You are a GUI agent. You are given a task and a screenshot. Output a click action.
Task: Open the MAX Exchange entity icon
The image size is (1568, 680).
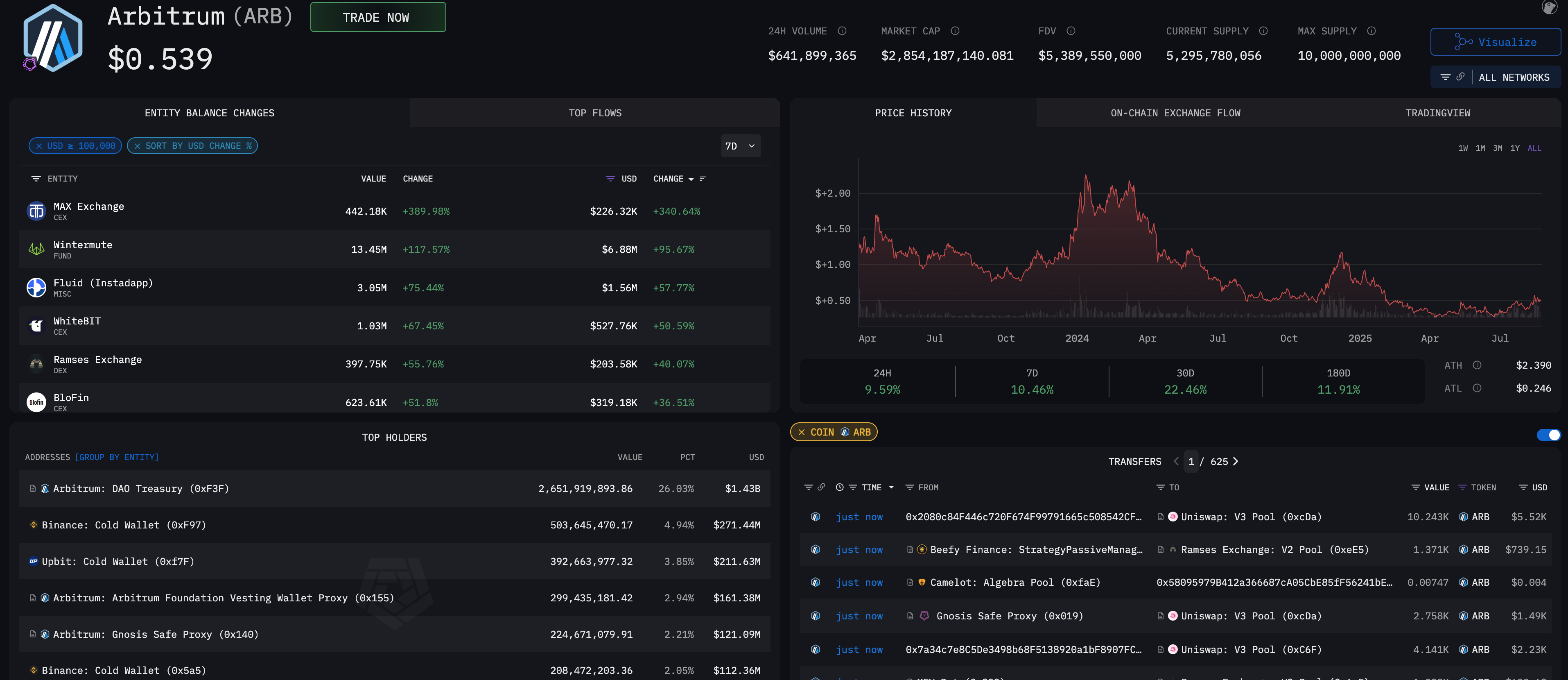36,211
